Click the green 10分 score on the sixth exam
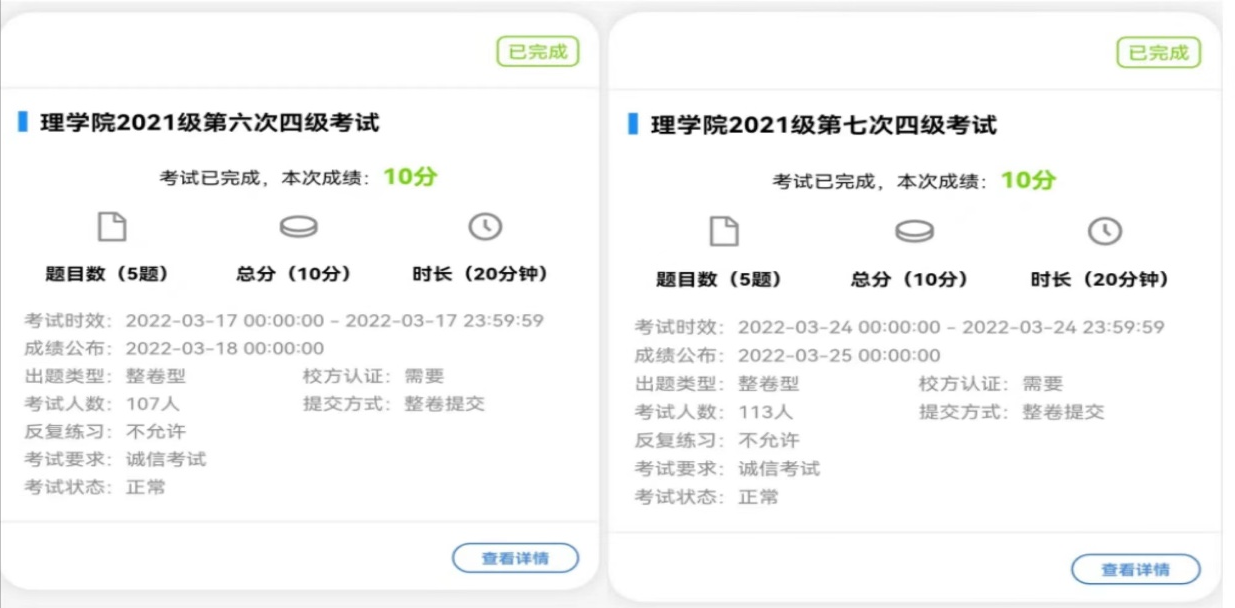 click(x=410, y=177)
